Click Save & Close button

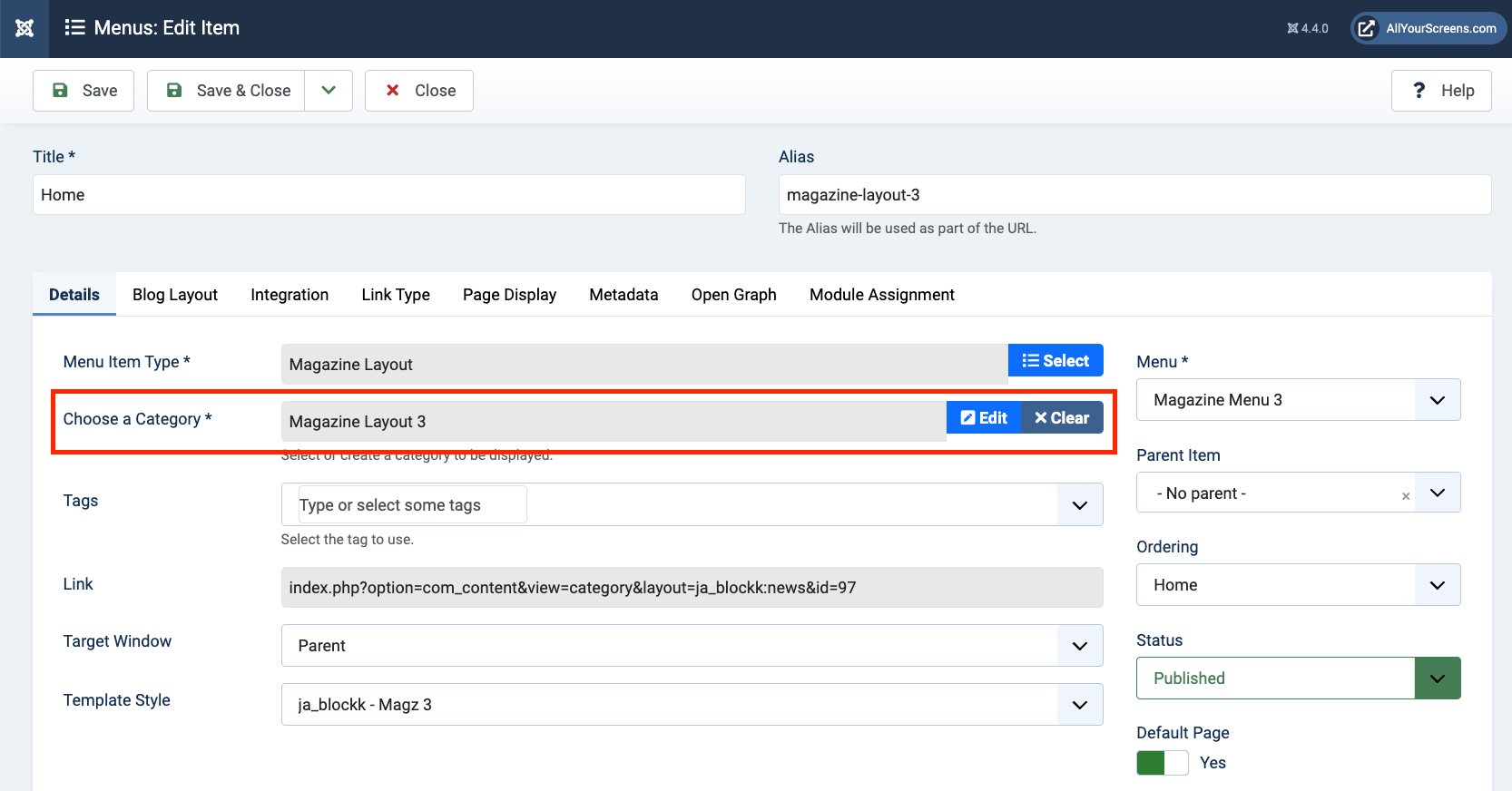coord(227,91)
